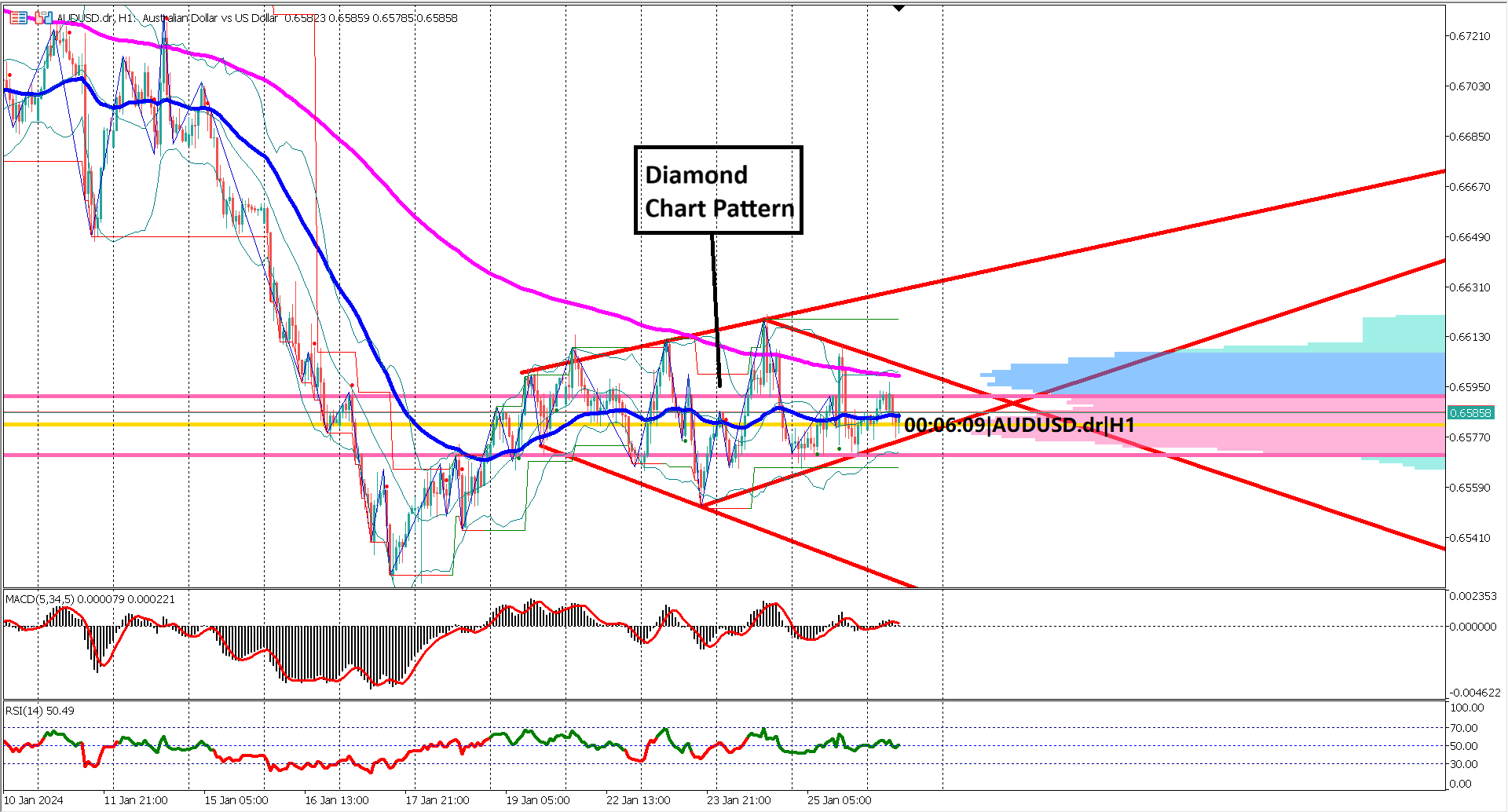Open the black triangle marker above the chart
1508x812 pixels.
[x=898, y=8]
